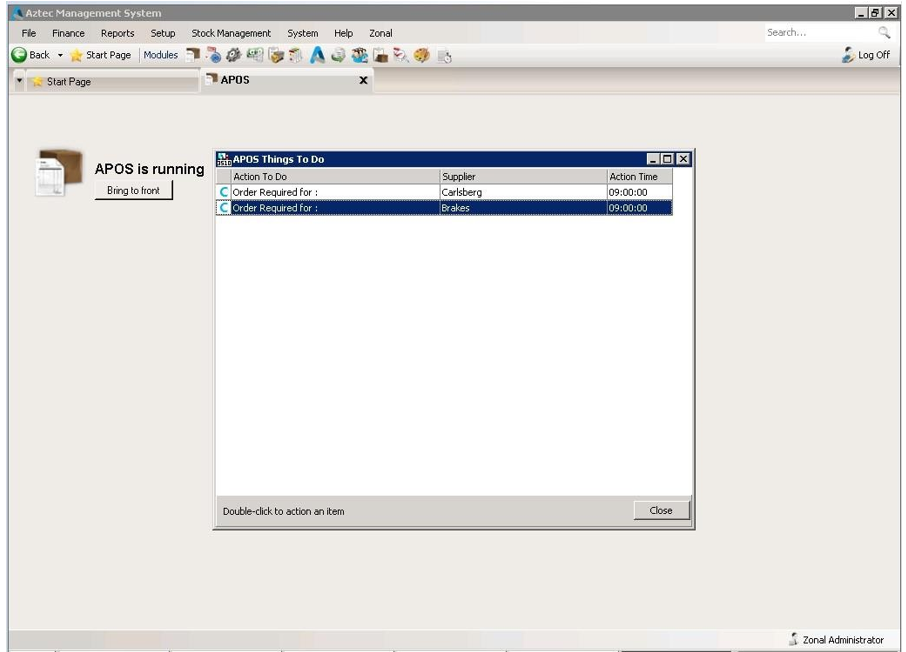The width and height of the screenshot is (906, 652).
Task: Click the green Back arrow icon
Action: pos(18,55)
